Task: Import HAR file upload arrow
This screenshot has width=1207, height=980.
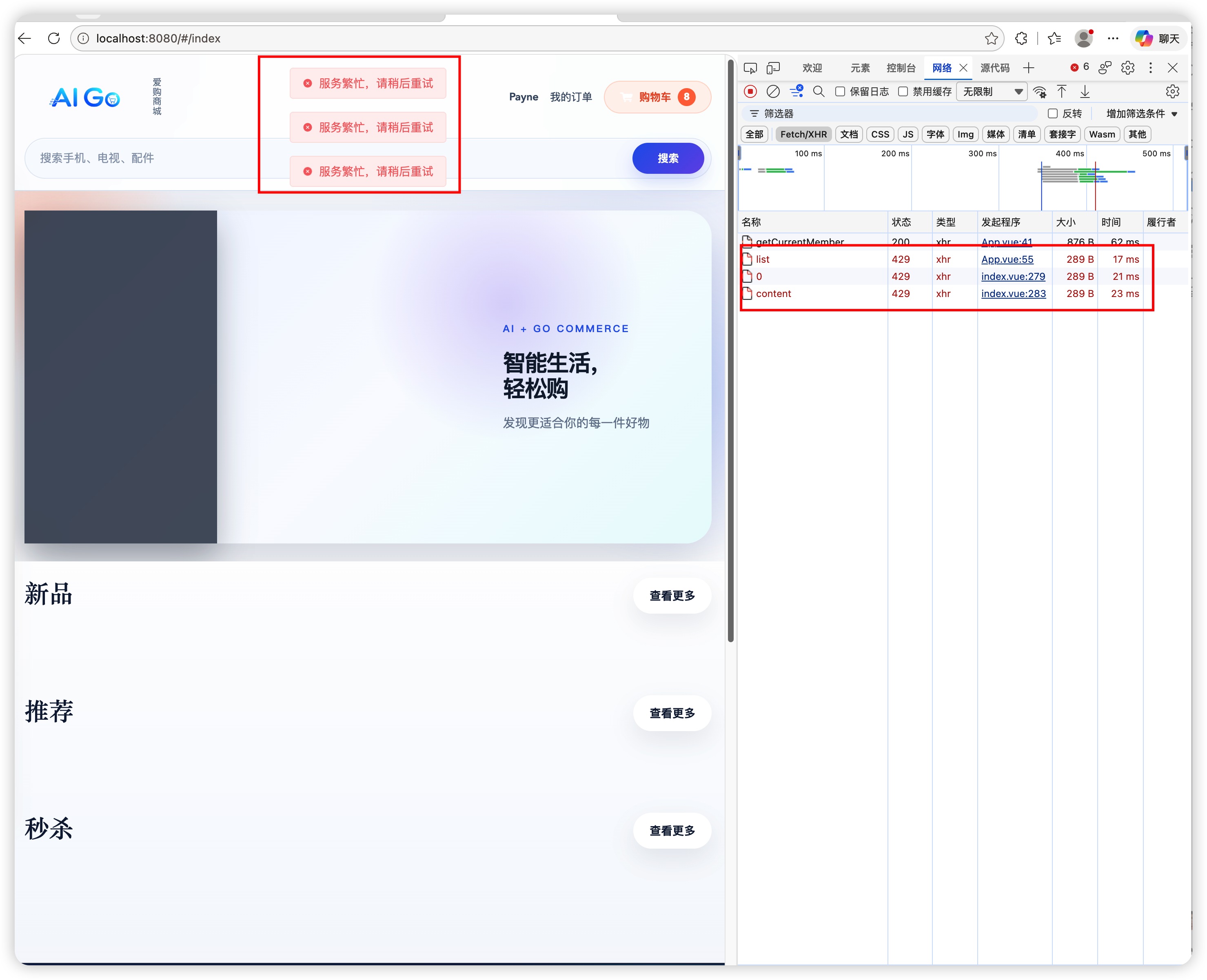Action: pyautogui.click(x=1062, y=91)
